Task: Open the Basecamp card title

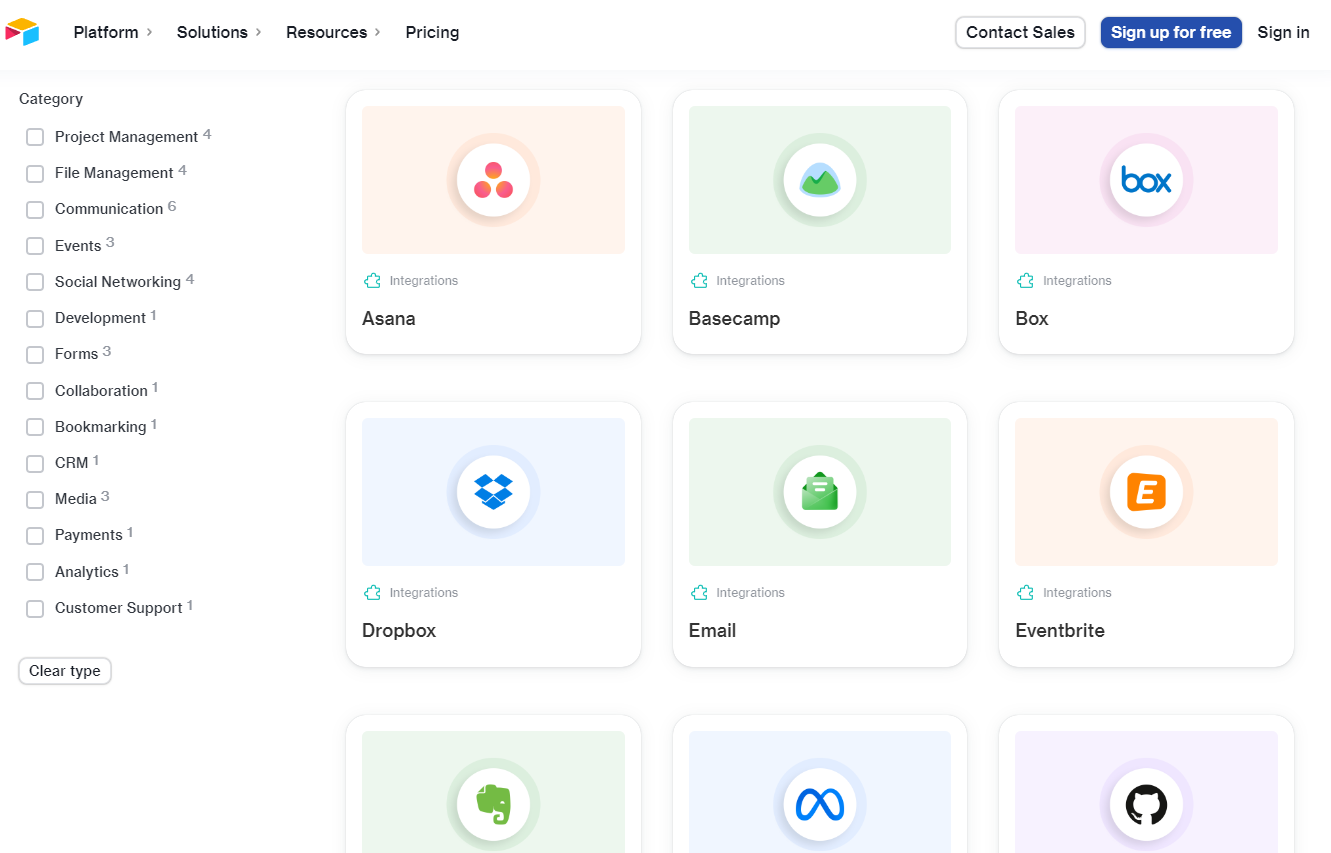Action: click(734, 319)
